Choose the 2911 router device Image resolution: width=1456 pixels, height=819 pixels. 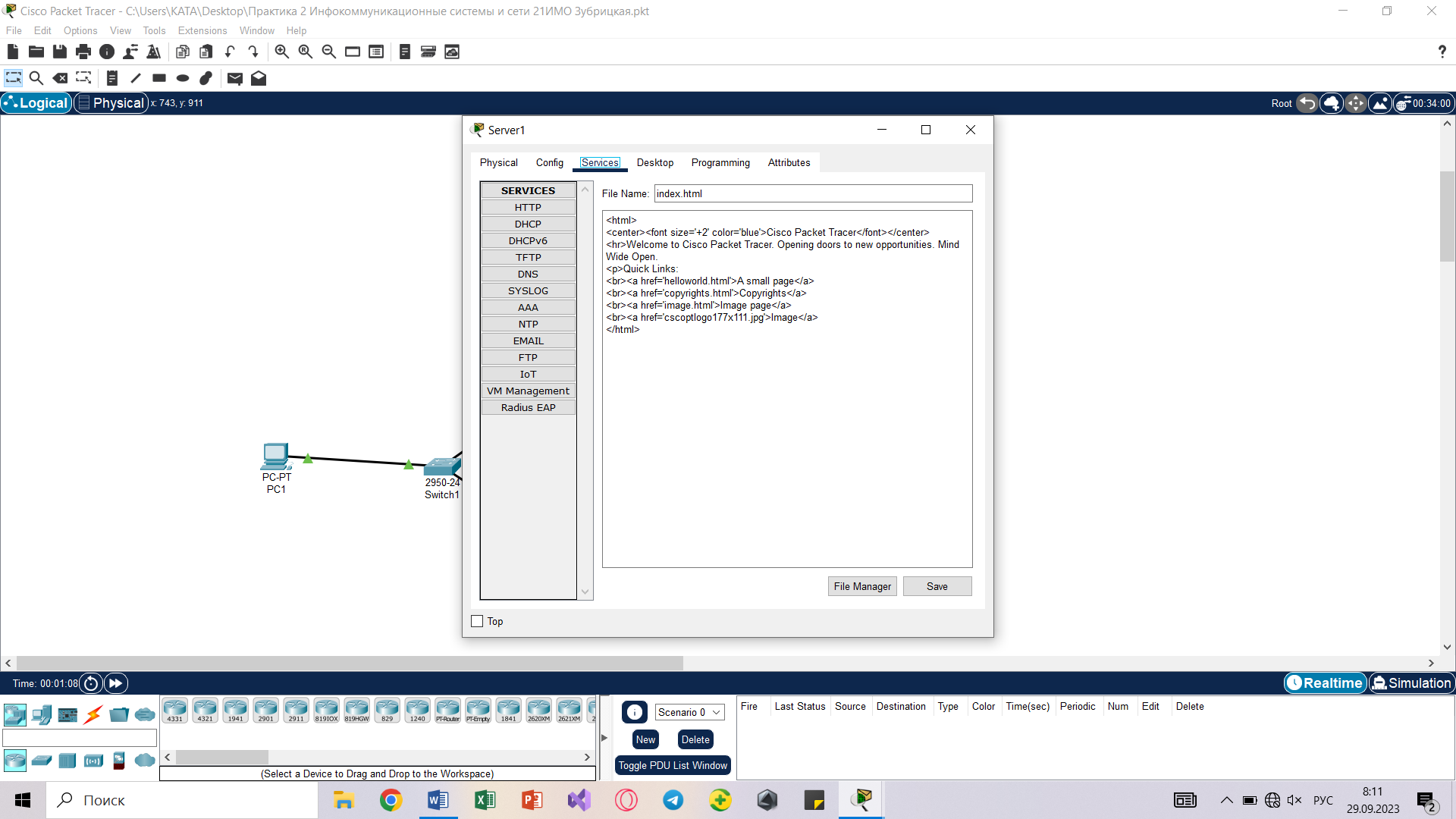click(x=297, y=711)
